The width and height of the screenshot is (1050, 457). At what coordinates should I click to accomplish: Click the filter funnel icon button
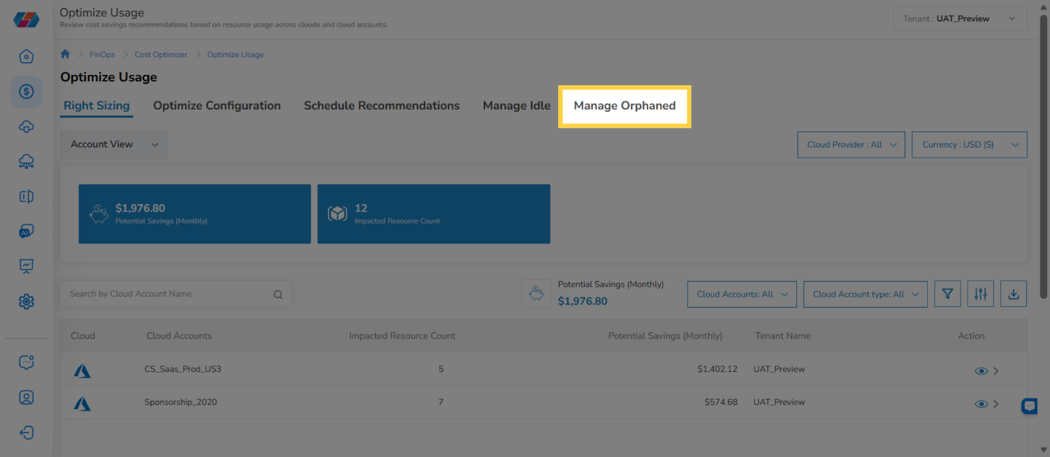click(948, 294)
